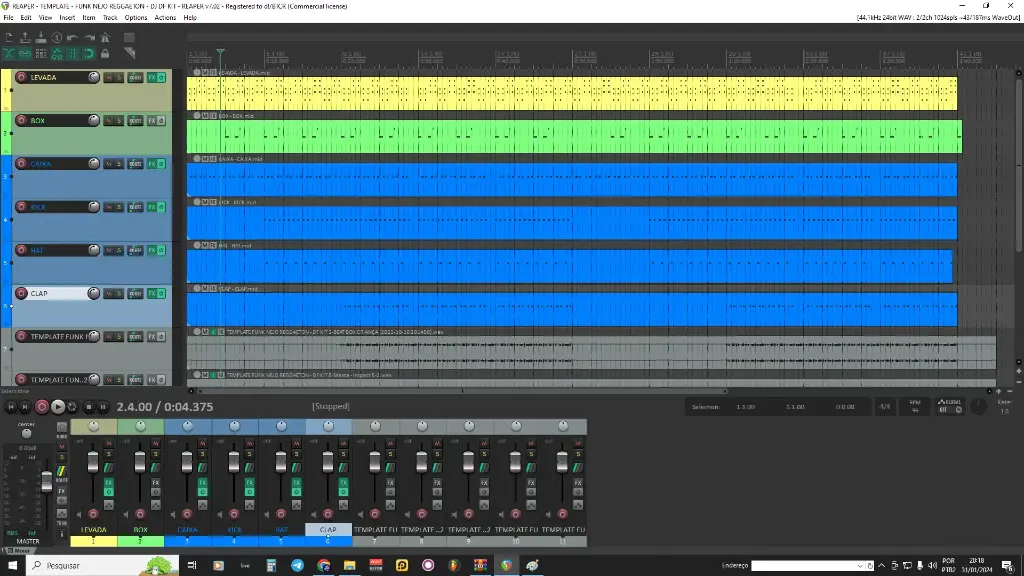Screen dimensions: 1024x576
Task: Click FX button on CAIXA mixer channel
Action: click(202, 483)
